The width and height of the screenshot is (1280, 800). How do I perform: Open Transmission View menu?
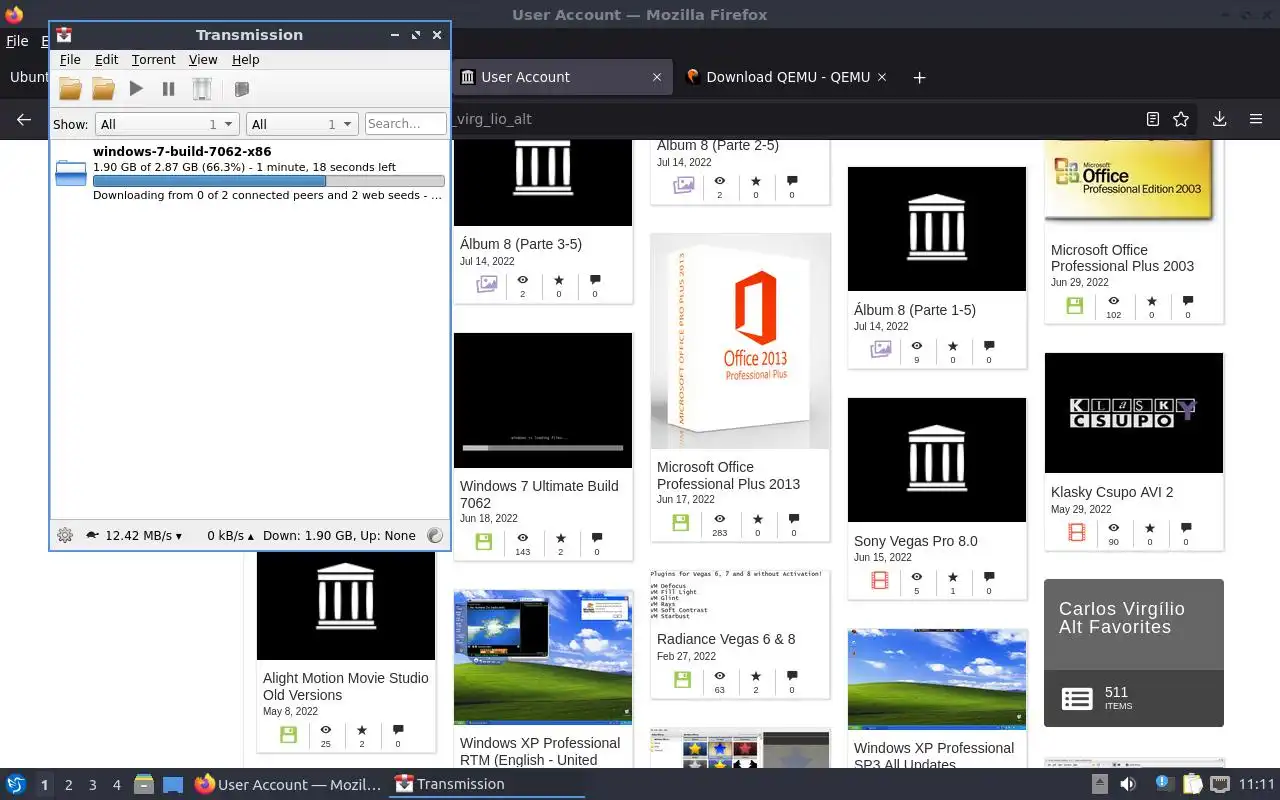click(203, 60)
